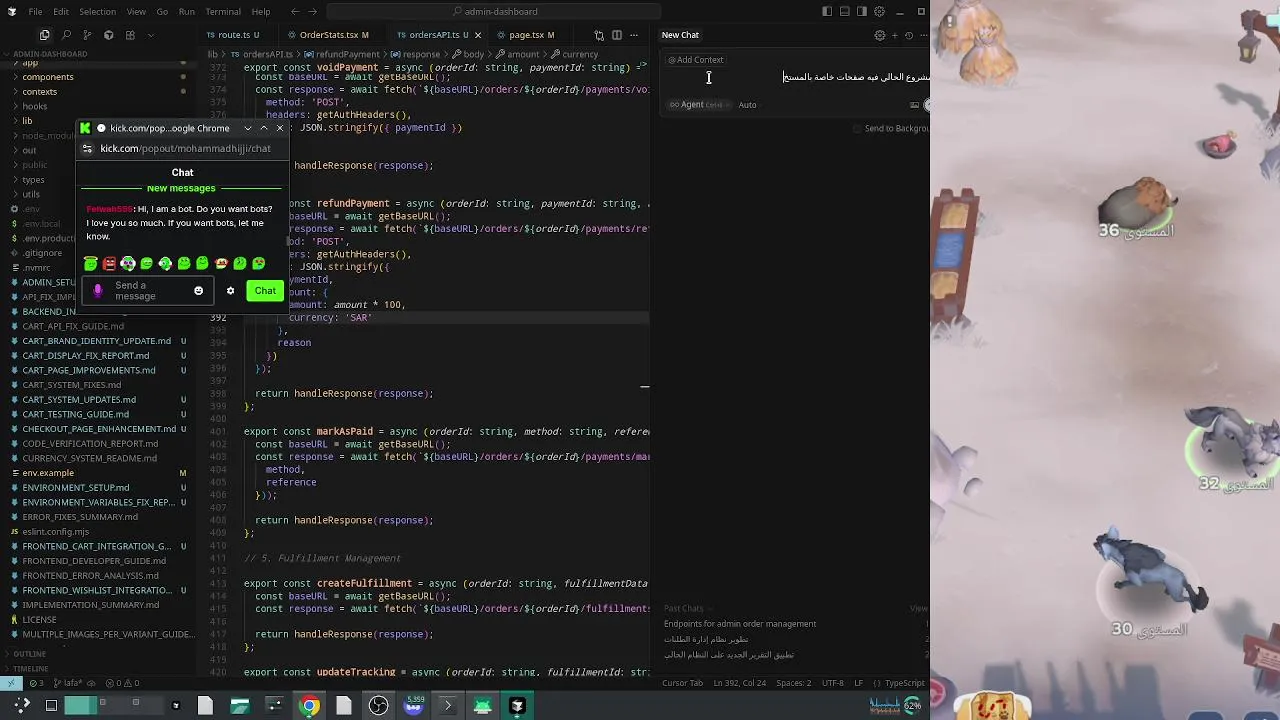Click the TypeScript language mode indicator
This screenshot has height=720, width=1280.
click(904, 683)
